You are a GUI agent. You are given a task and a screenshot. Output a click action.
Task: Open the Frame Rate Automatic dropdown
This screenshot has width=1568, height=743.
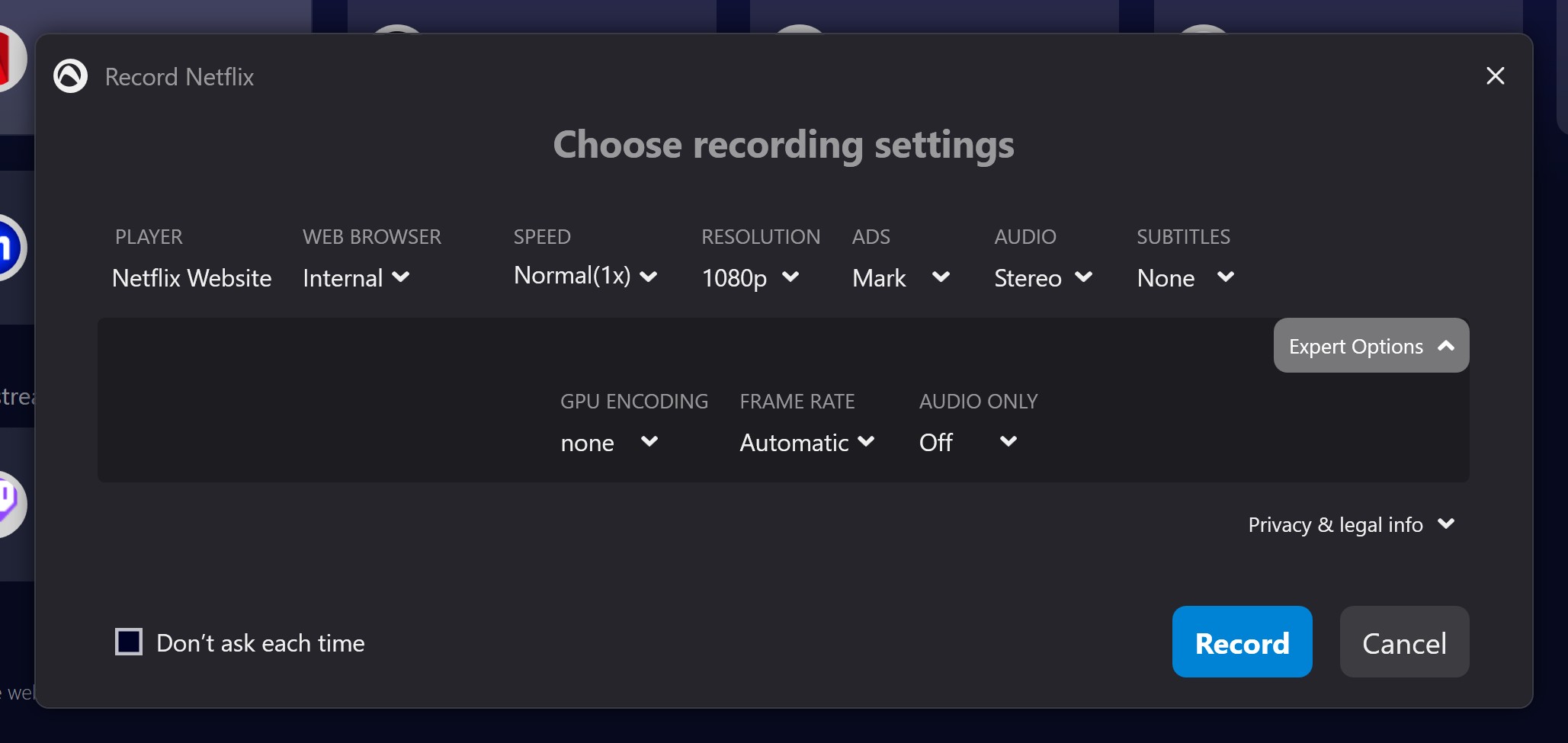[x=807, y=443]
